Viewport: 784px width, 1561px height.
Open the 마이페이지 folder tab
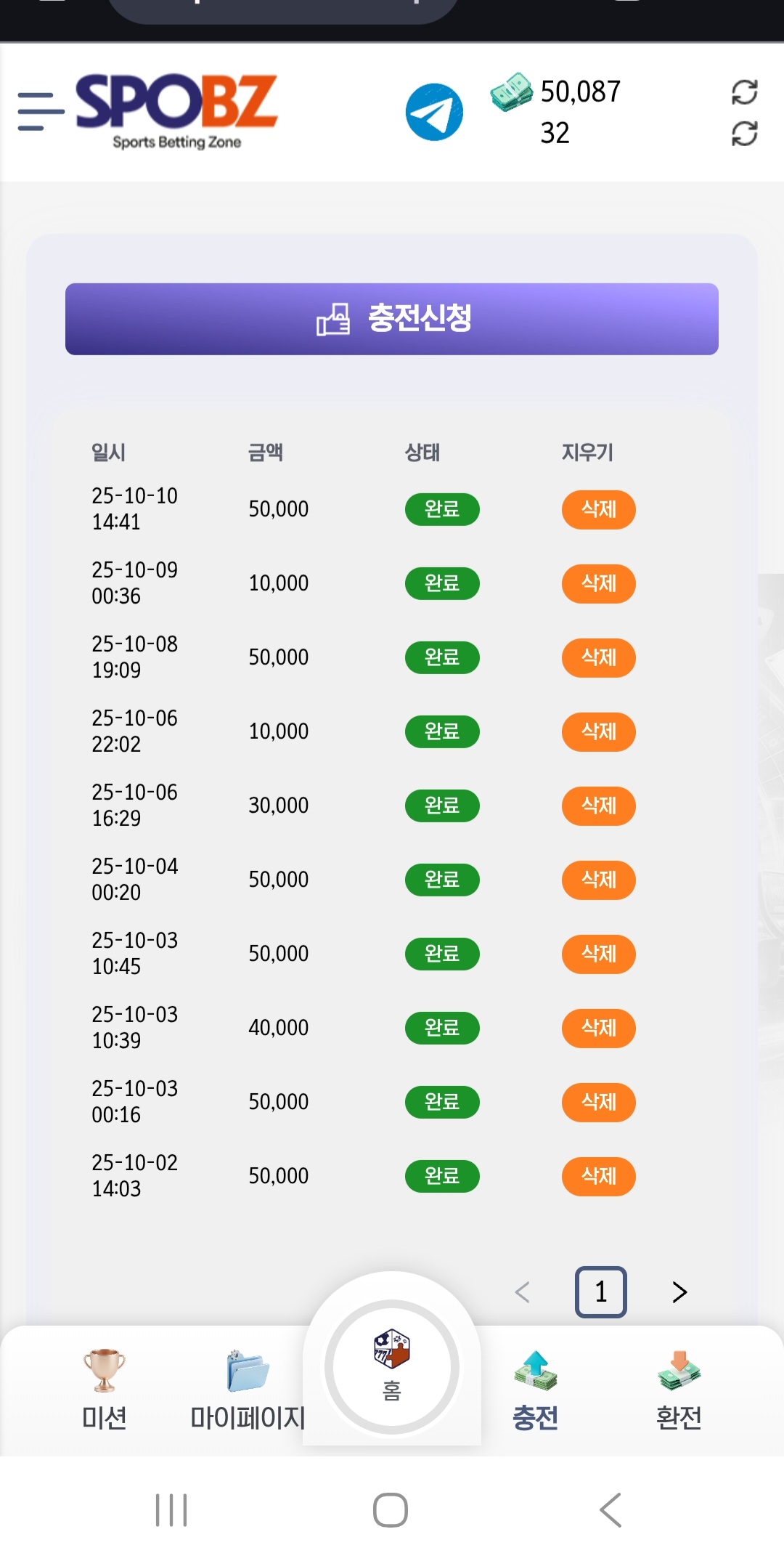(248, 1389)
